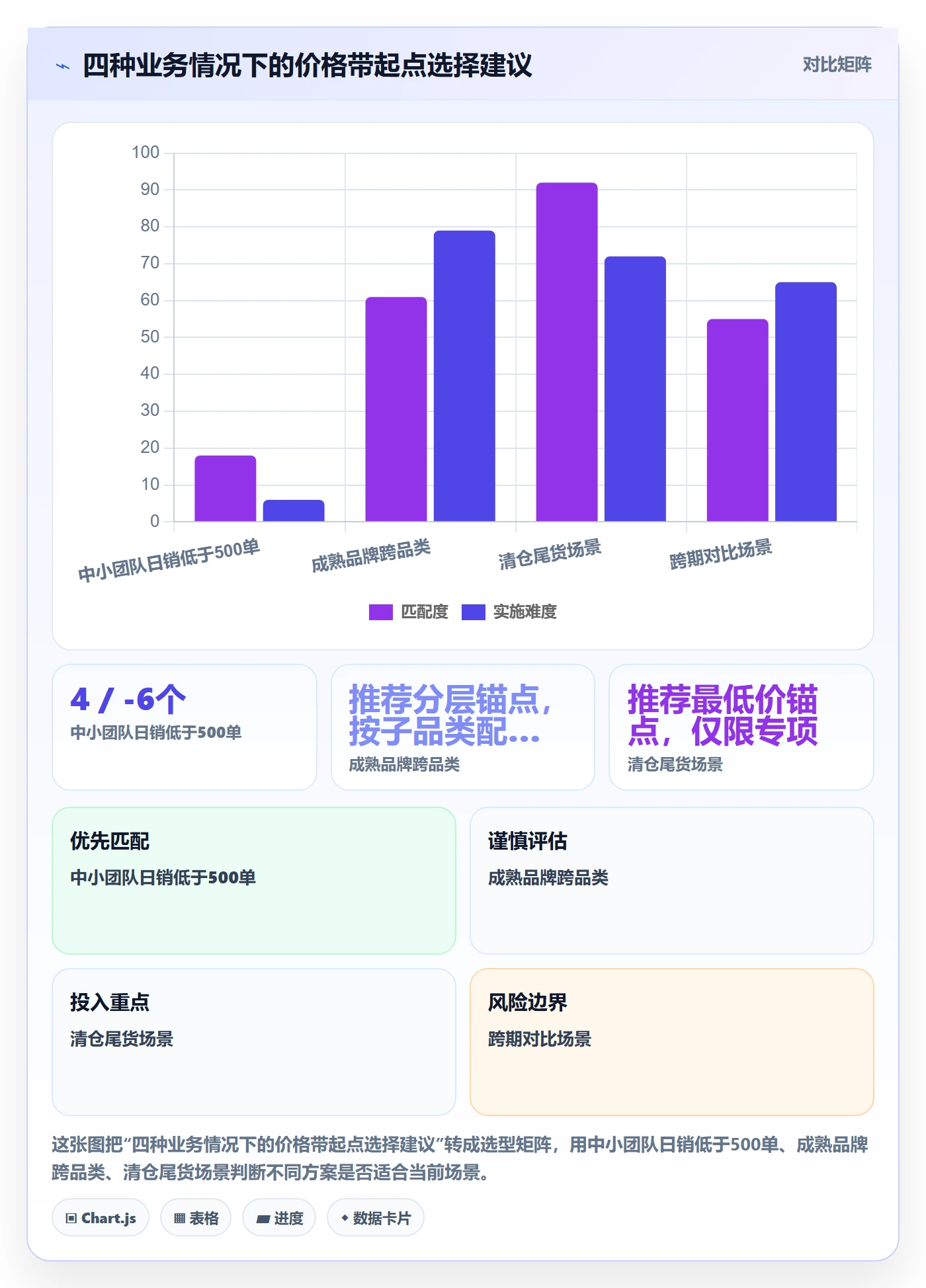The width and height of the screenshot is (926, 1288).
Task: Open the 谨慎评估 card
Action: pyautogui.click(x=672, y=881)
